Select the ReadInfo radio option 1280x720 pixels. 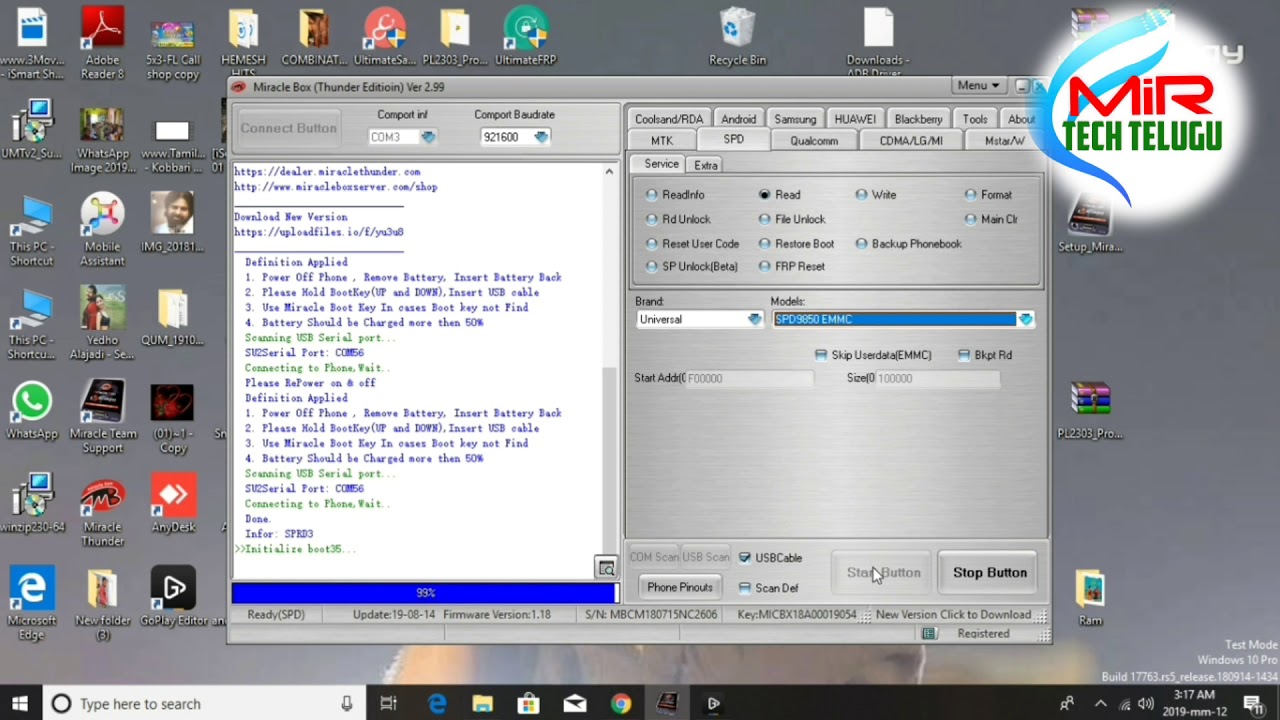point(675,195)
